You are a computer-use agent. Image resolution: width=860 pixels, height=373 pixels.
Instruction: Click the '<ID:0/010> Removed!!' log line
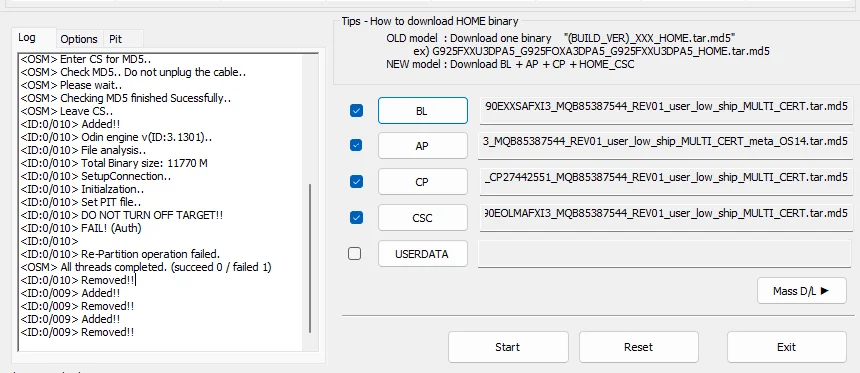point(77,280)
